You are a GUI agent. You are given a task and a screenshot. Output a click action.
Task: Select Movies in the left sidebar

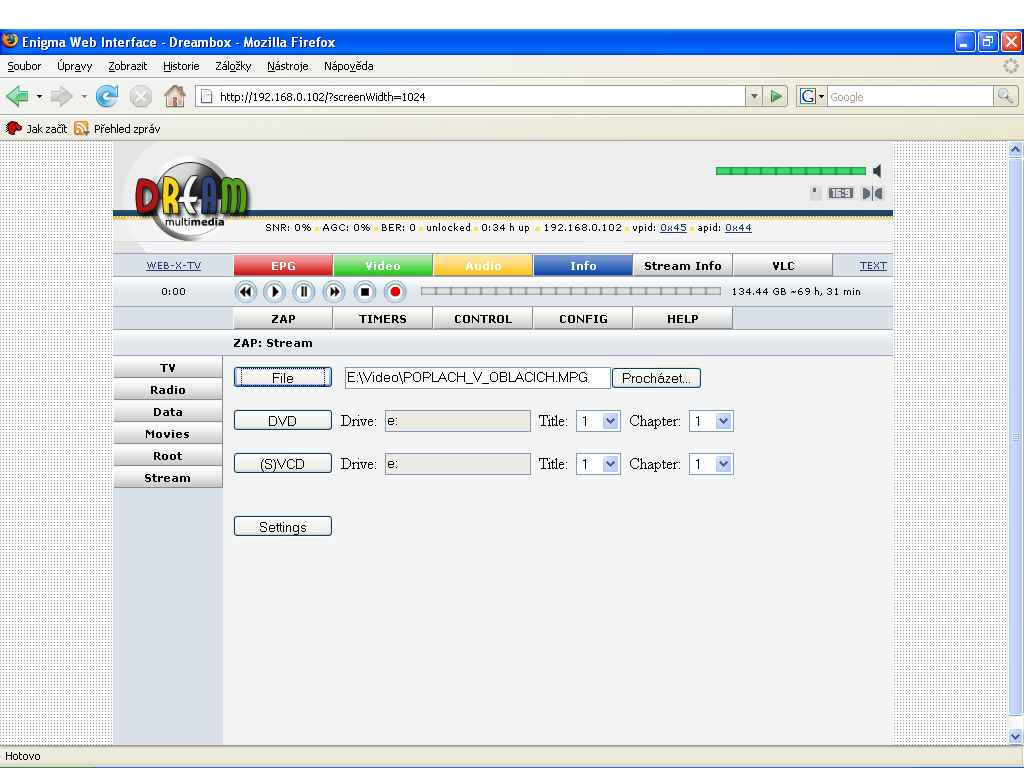coord(168,434)
